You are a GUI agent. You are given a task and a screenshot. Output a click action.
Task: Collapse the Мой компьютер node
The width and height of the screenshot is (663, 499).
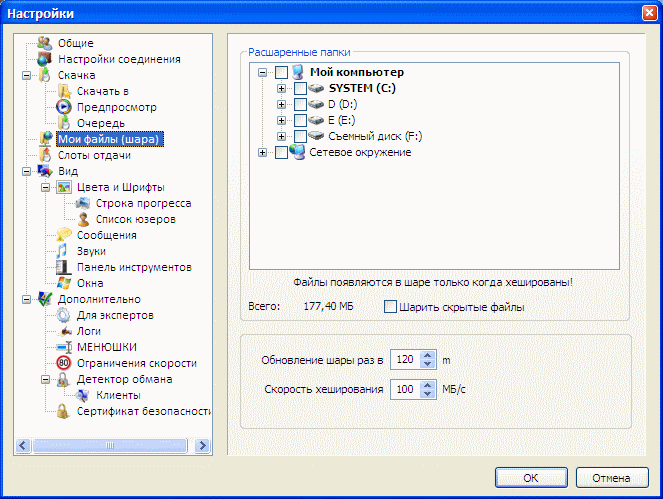[x=263, y=72]
